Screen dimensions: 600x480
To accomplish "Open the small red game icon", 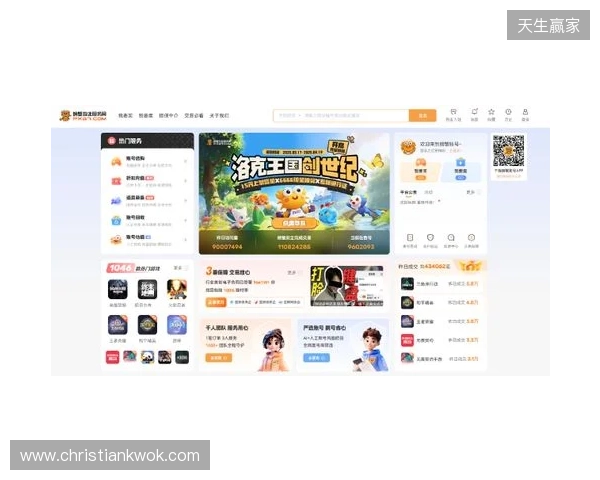I will pyautogui.click(x=112, y=357).
